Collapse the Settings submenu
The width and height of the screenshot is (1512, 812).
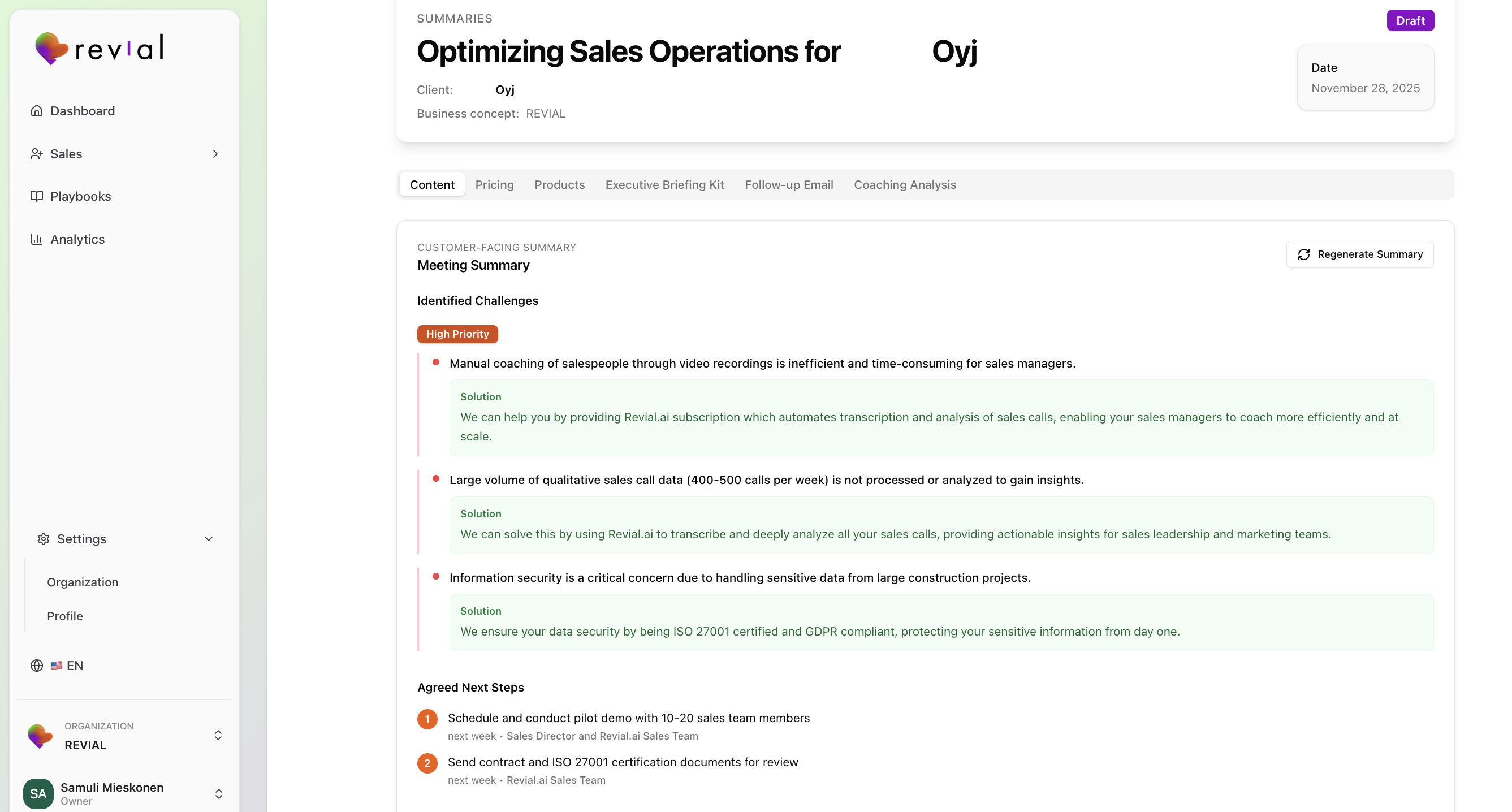click(209, 538)
